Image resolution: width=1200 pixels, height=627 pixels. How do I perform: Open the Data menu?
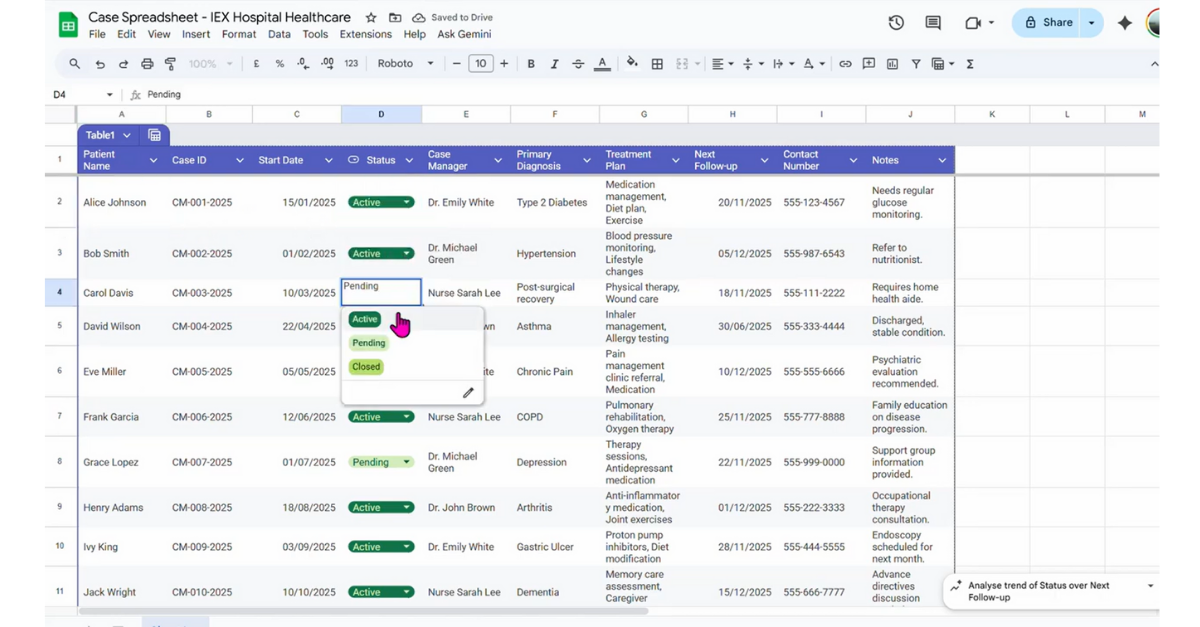pos(279,33)
